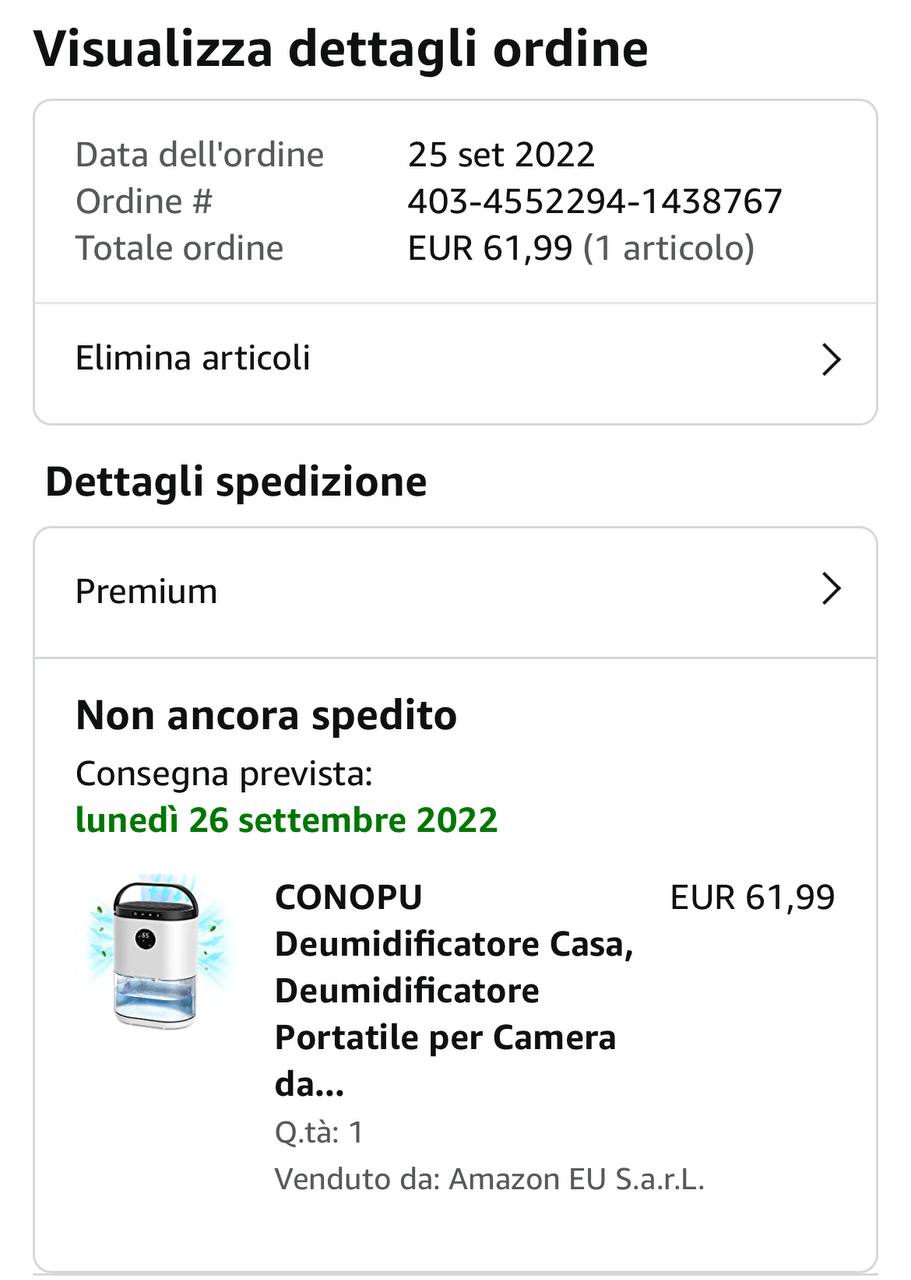Click the Visualizza dettagli ordine page heading
The width and height of the screenshot is (911, 1280).
point(341,49)
